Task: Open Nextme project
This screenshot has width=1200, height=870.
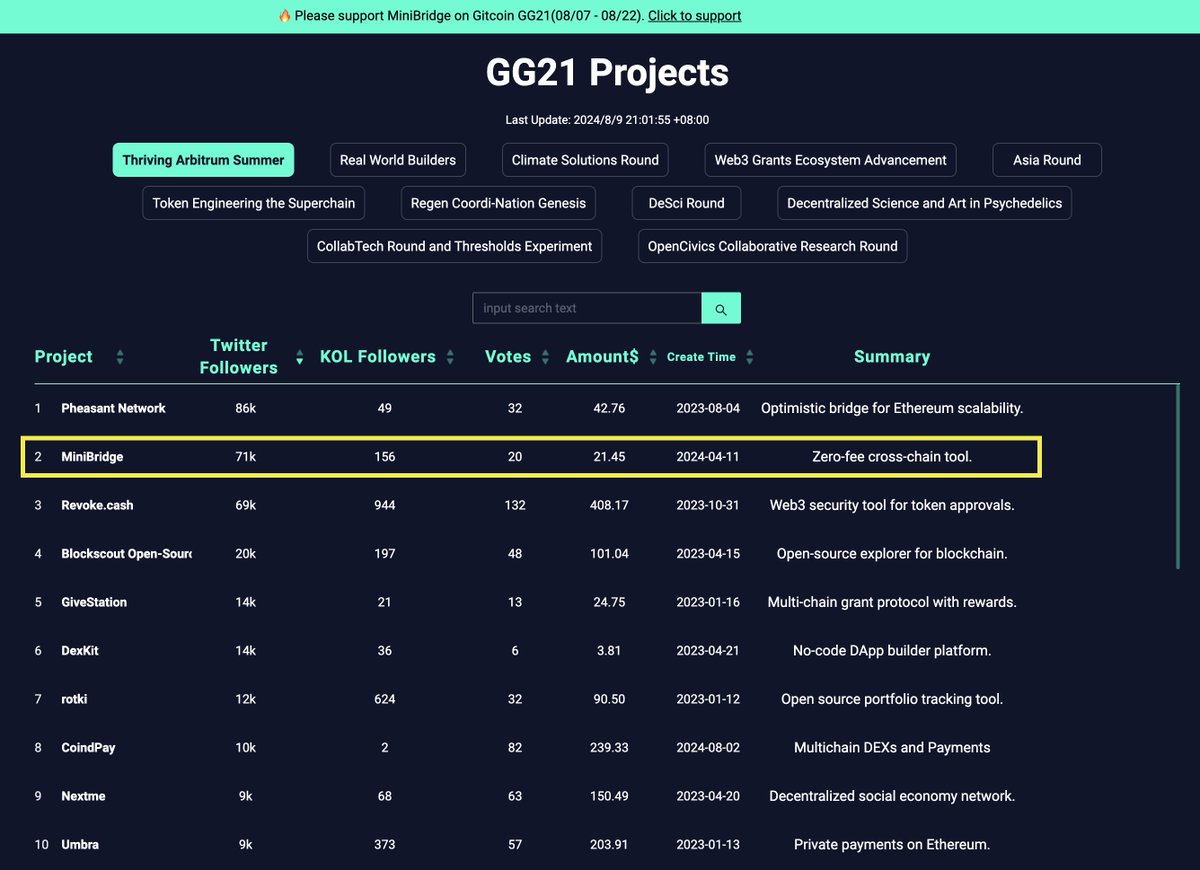Action: (83, 796)
